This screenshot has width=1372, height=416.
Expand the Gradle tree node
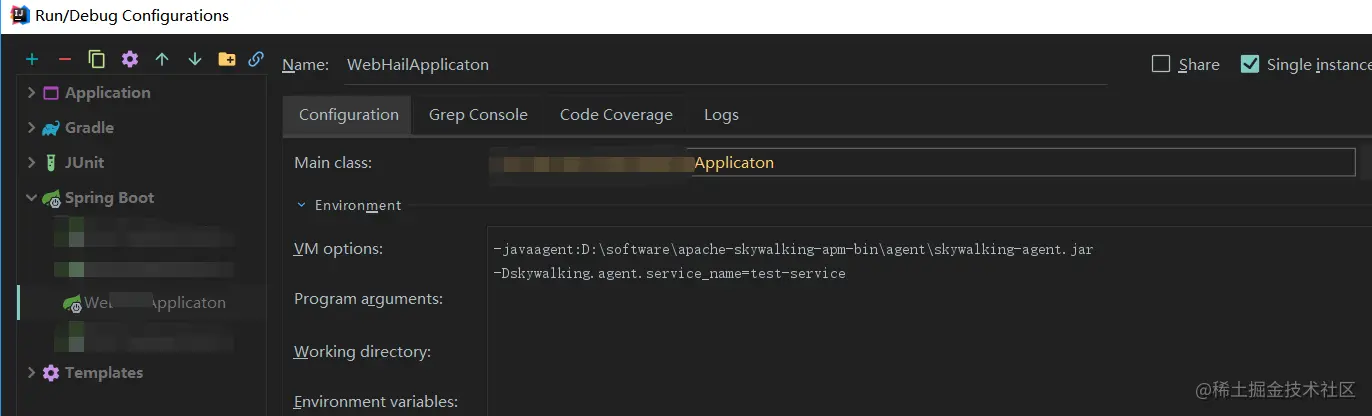click(x=32, y=128)
